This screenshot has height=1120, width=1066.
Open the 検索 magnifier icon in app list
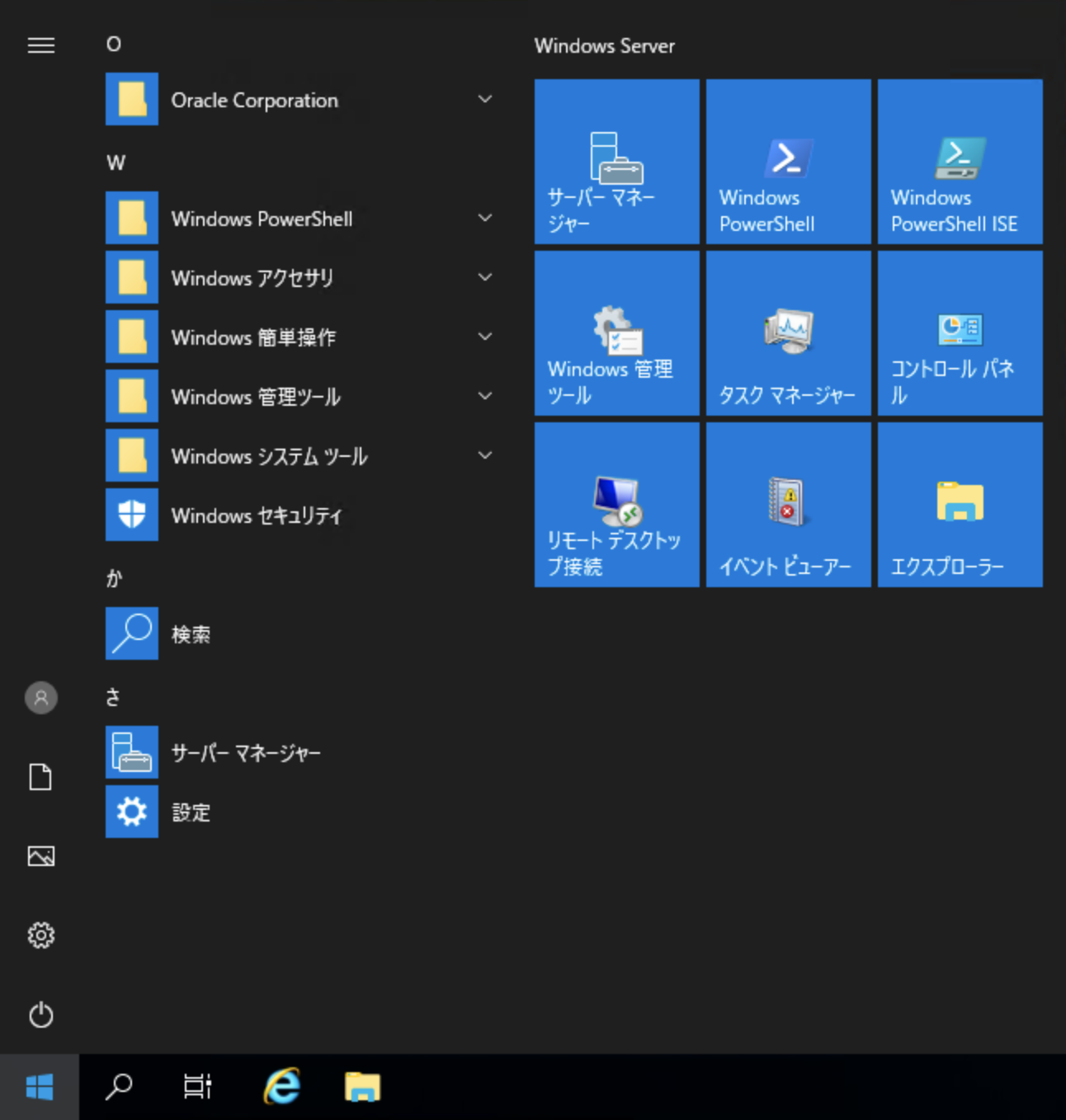click(x=132, y=633)
